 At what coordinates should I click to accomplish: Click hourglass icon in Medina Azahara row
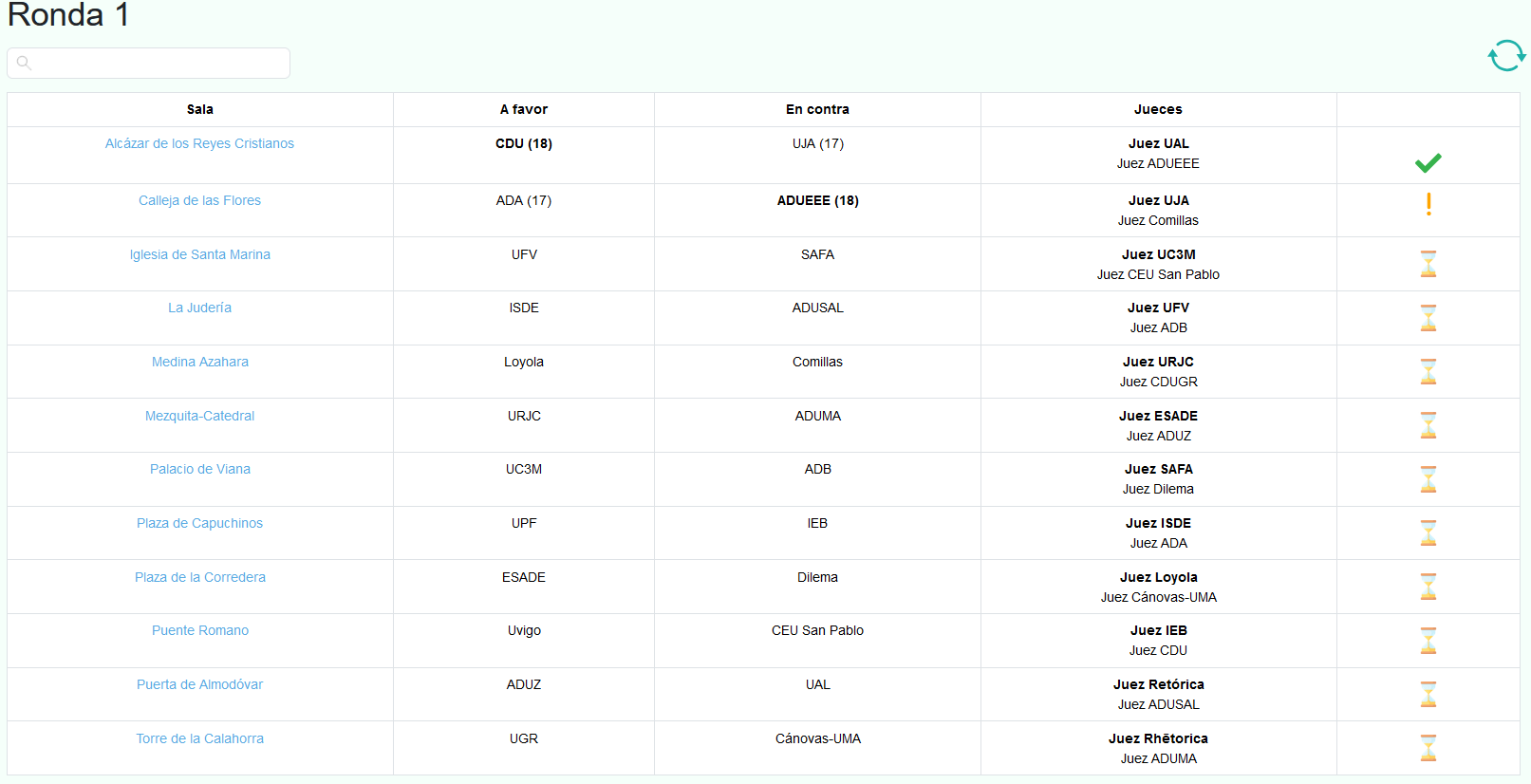(x=1428, y=371)
